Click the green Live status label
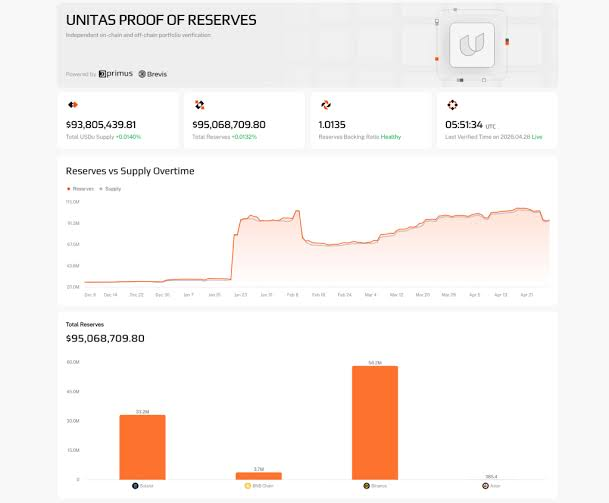609x503 pixels. (x=537, y=137)
